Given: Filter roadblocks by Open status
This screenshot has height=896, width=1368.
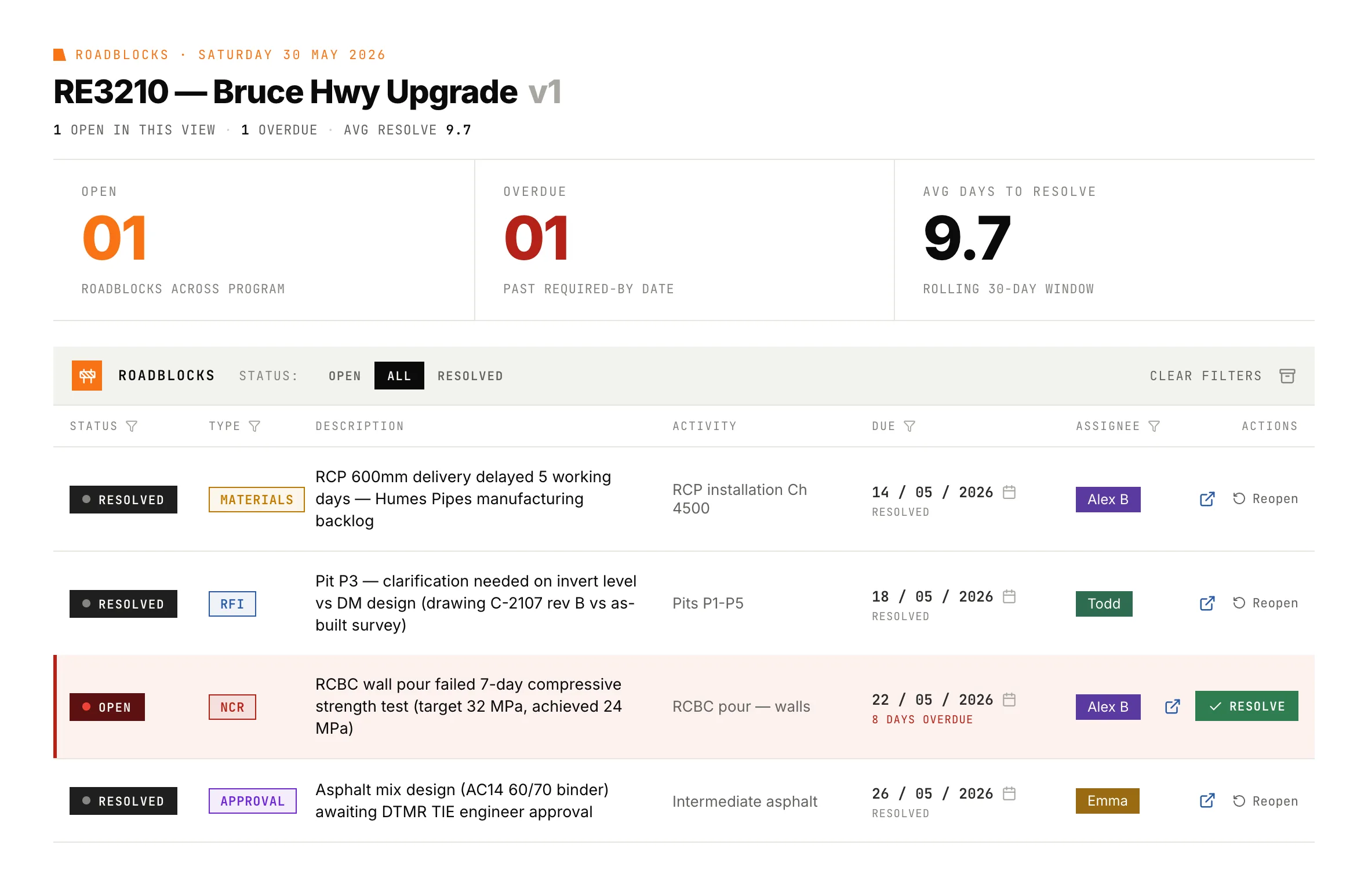Looking at the screenshot, I should point(345,376).
